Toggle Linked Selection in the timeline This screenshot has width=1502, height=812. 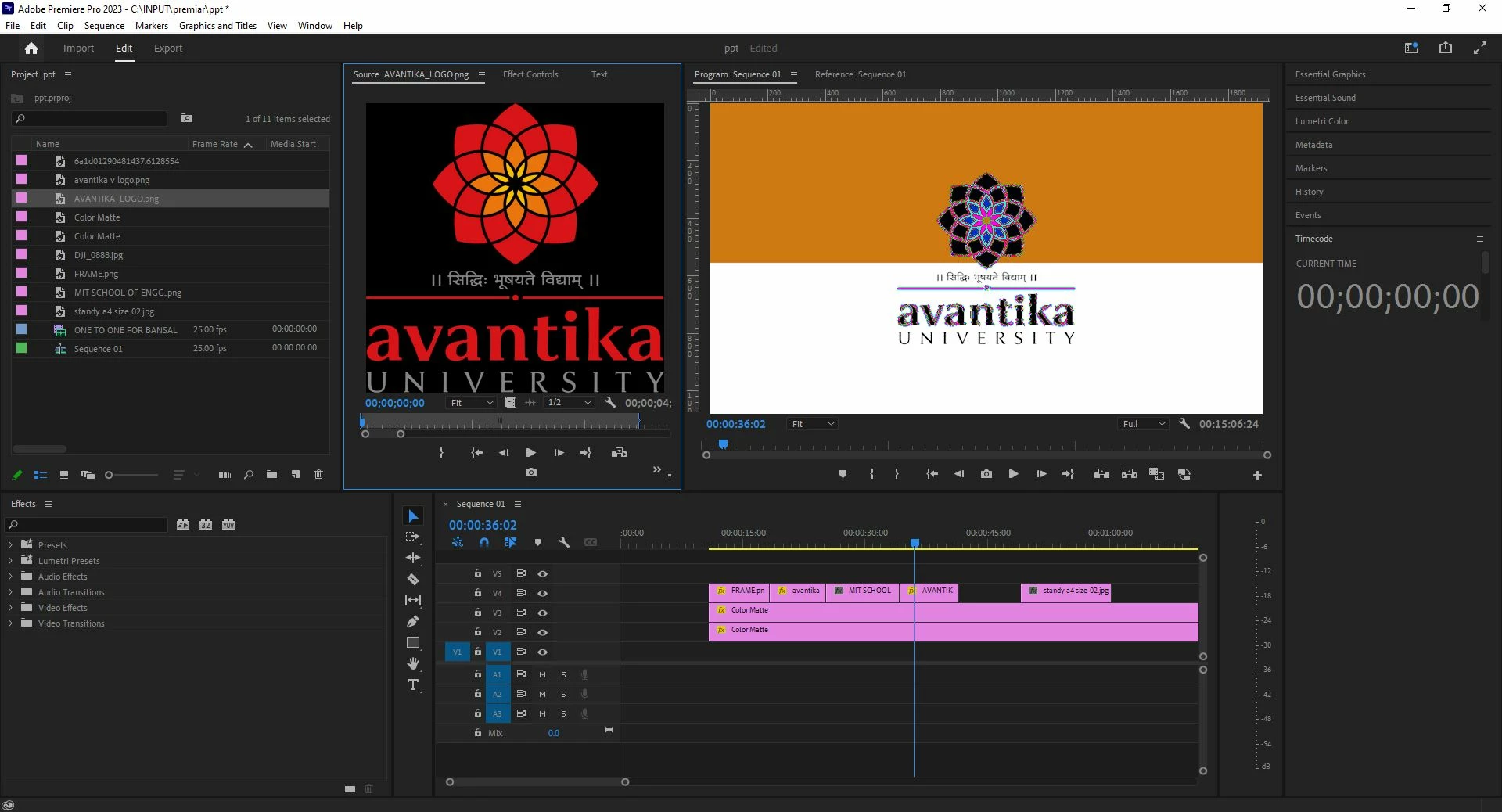click(x=511, y=542)
